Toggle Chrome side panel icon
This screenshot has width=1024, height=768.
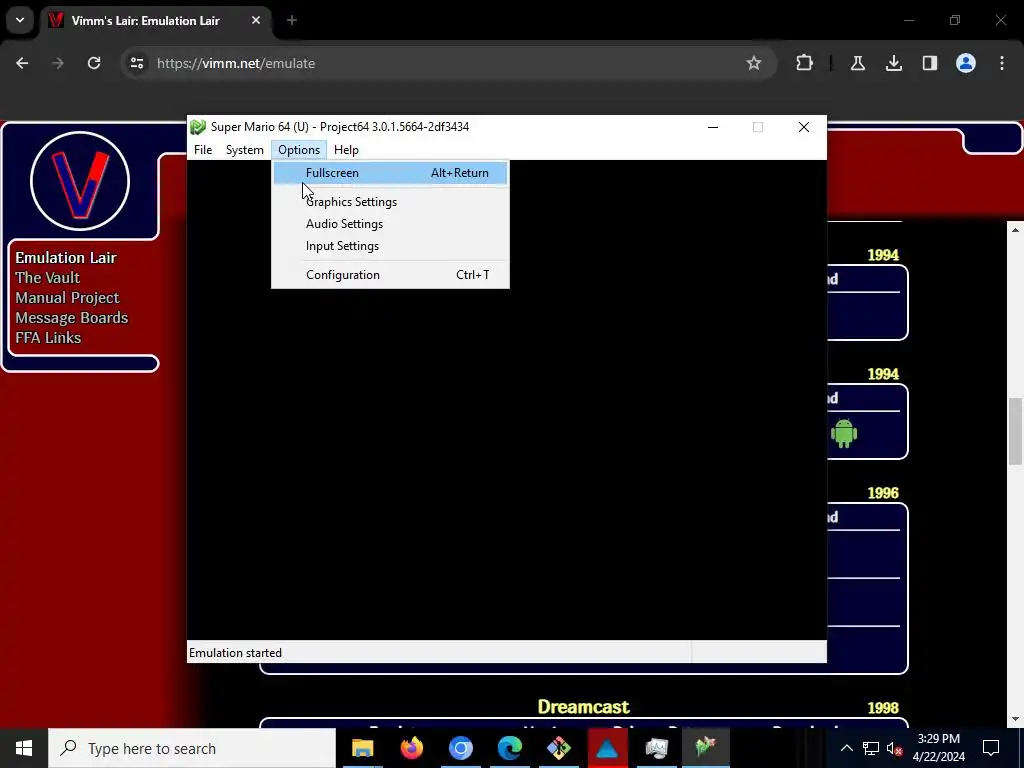click(930, 63)
